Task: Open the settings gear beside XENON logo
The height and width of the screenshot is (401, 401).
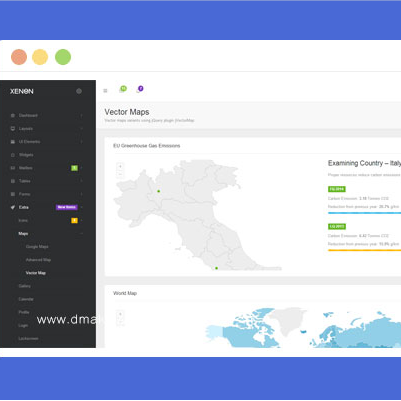Action: [x=79, y=91]
